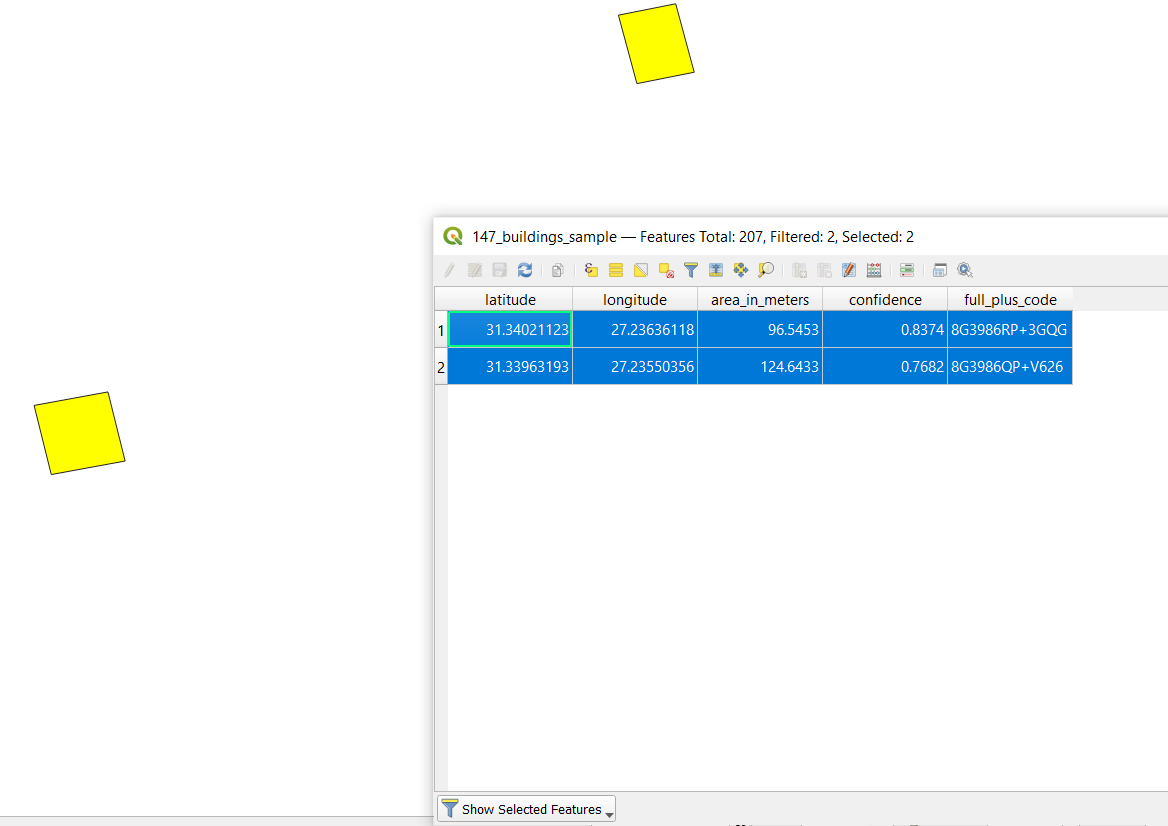The image size is (1168, 826).
Task: Sort by the latitude column header
Action: click(509, 299)
